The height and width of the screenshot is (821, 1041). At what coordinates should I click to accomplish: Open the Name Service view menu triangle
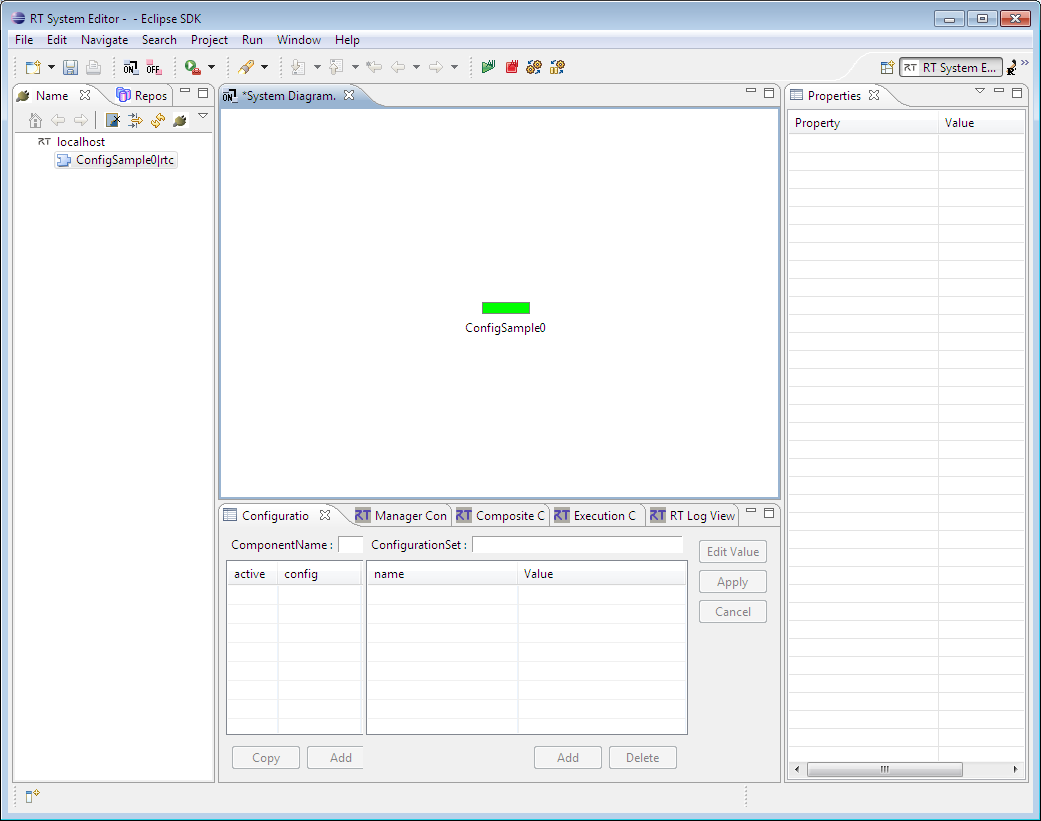tap(203, 116)
